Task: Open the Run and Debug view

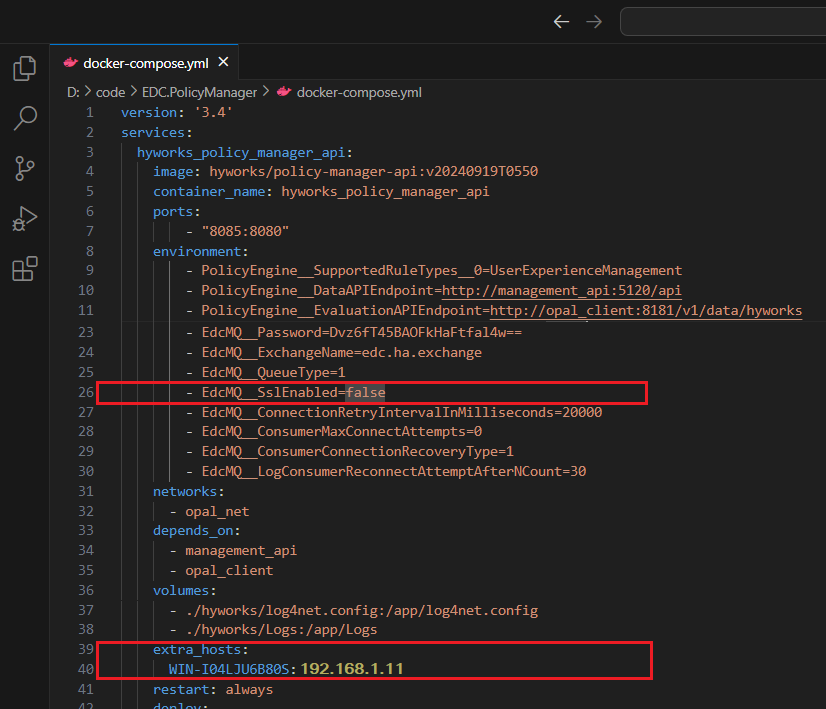Action: [24, 219]
